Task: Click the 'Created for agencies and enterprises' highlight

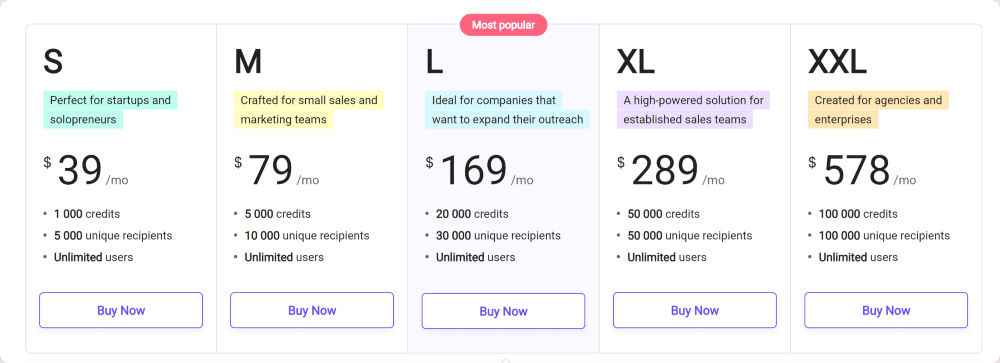Action: (878, 110)
